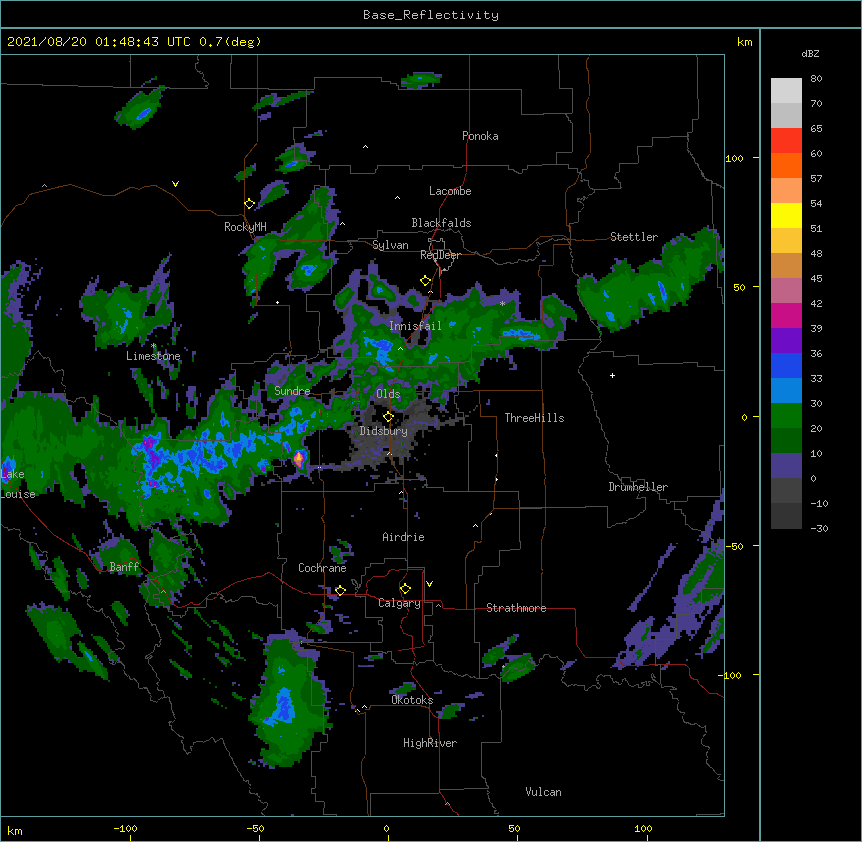Image resolution: width=862 pixels, height=842 pixels.
Task: Click the RedDeer city label
Action: [x=440, y=255]
